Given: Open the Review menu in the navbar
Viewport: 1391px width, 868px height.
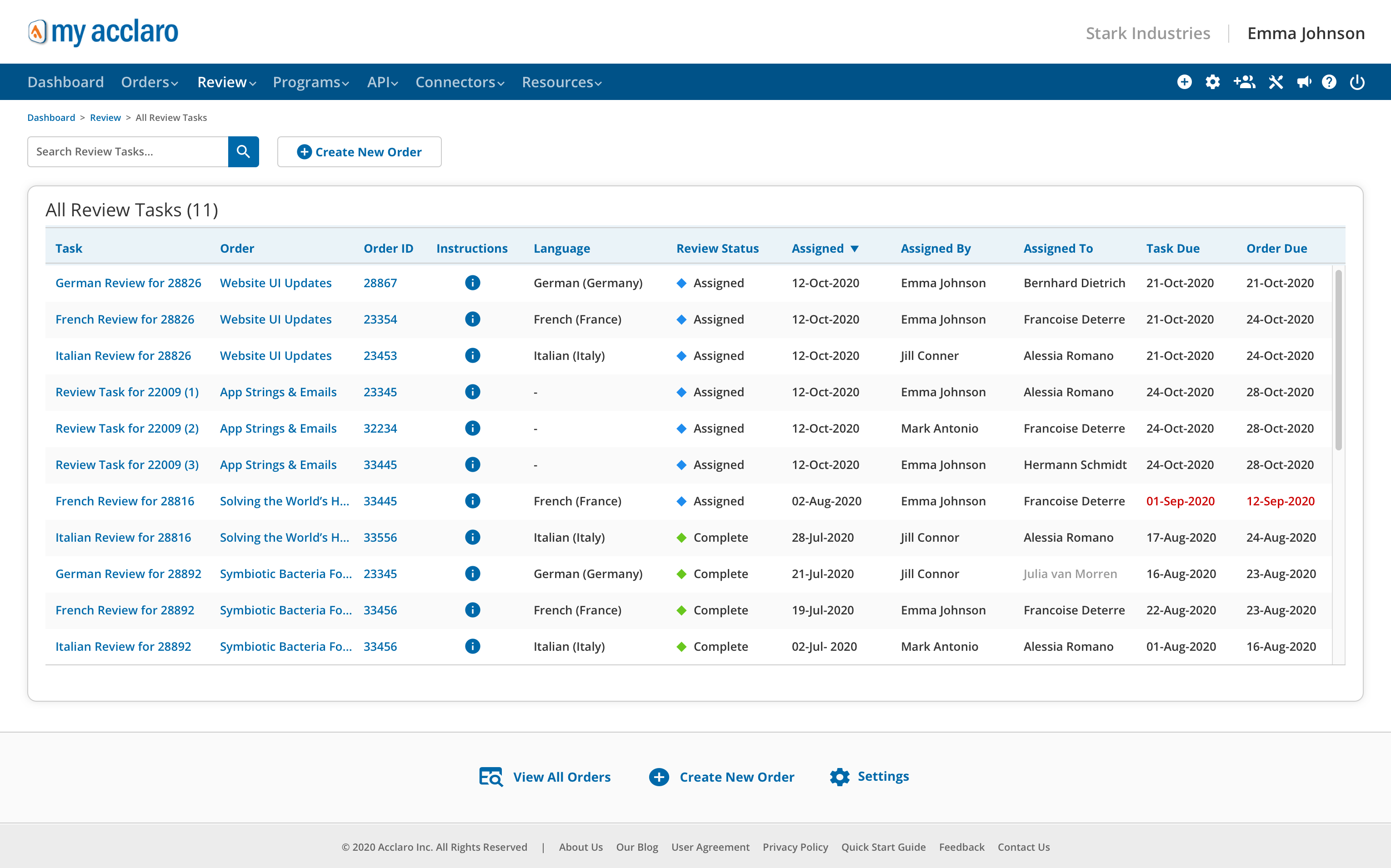Looking at the screenshot, I should (x=226, y=82).
